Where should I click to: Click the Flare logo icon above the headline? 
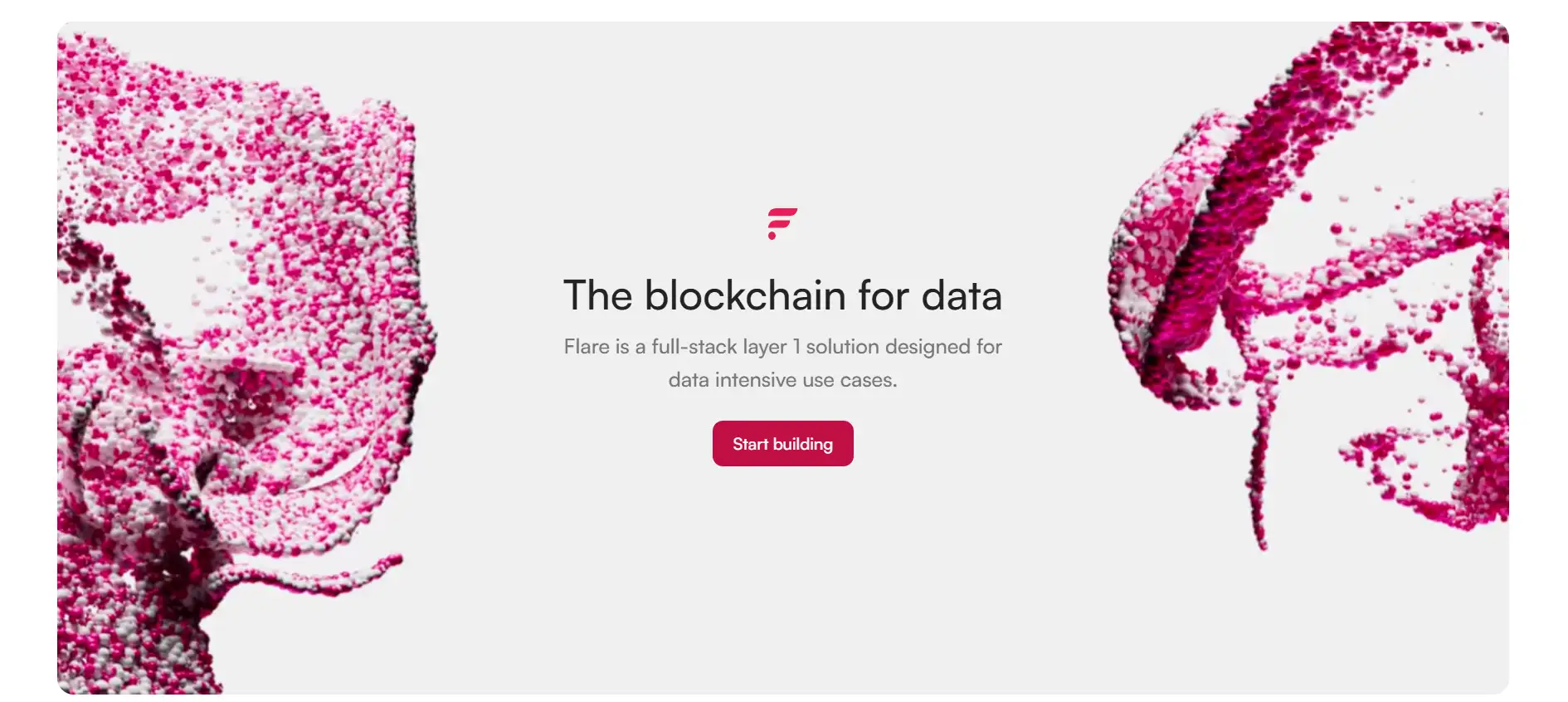[782, 223]
